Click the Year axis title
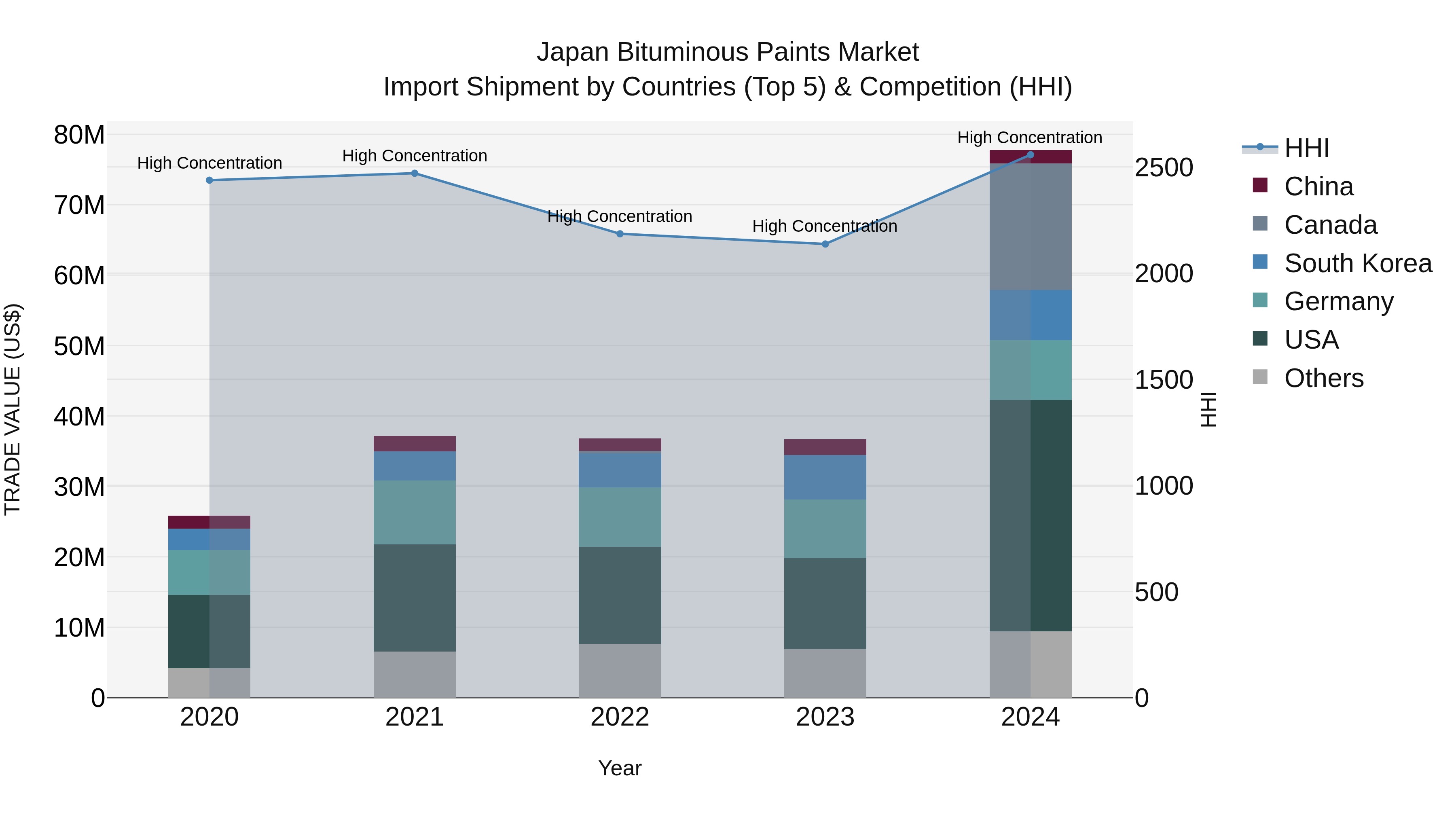 pos(620,769)
